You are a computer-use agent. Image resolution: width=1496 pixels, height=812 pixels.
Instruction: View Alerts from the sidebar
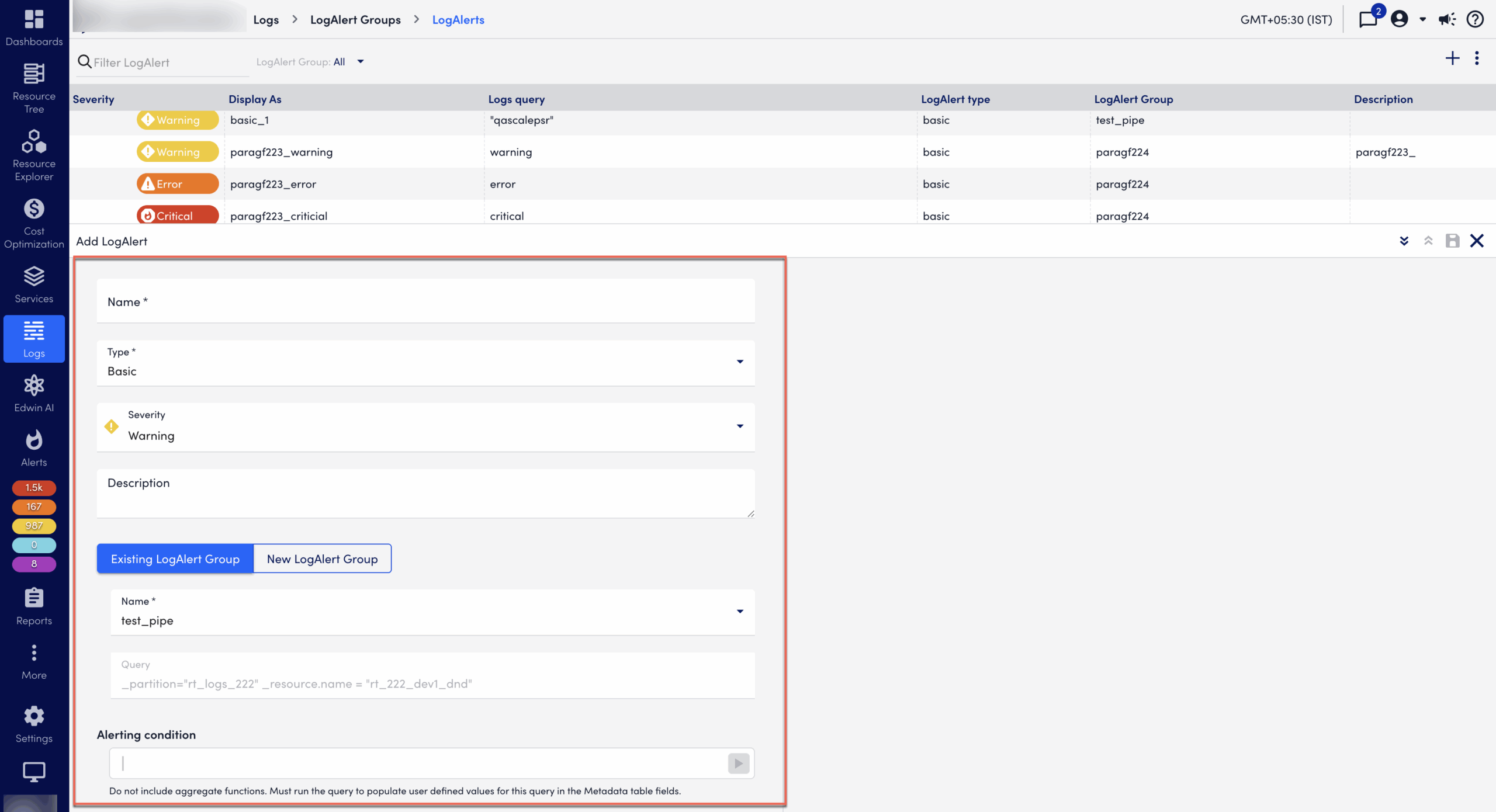(x=33, y=447)
